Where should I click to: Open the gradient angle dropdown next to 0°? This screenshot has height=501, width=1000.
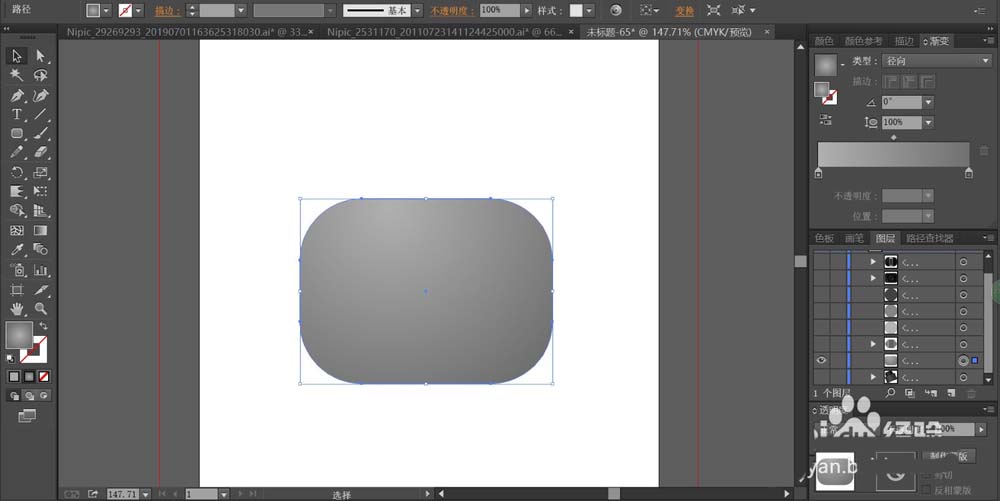click(929, 102)
